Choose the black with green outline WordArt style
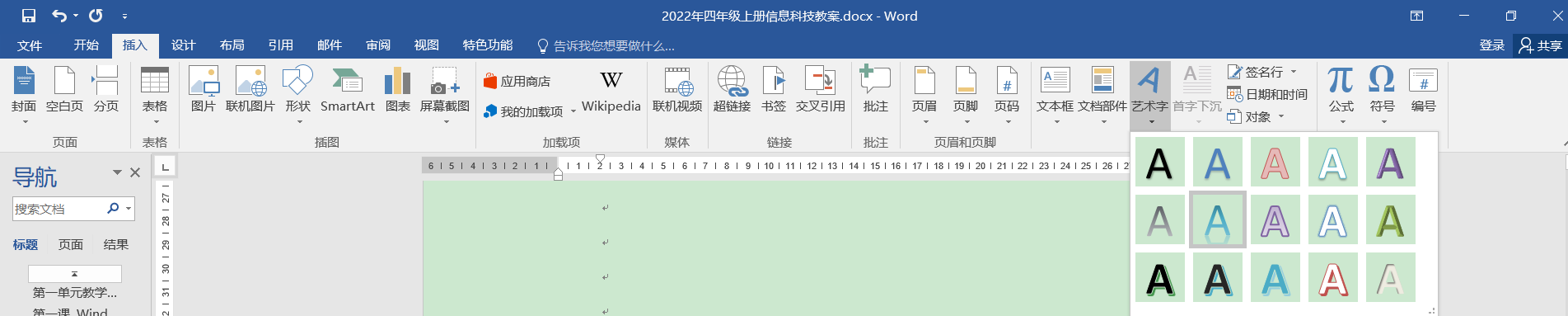This screenshot has height=316, width=1568. point(1160,278)
